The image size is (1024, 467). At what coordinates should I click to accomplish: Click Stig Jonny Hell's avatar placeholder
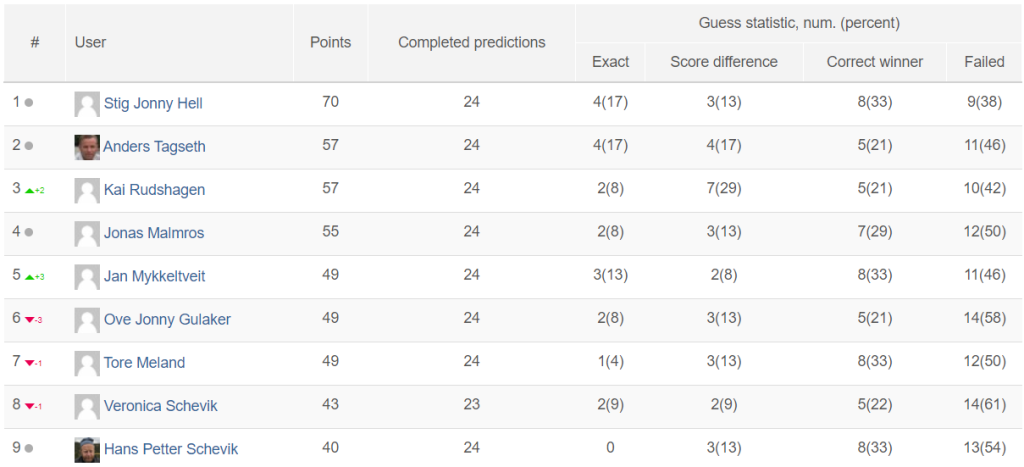[x=87, y=104]
